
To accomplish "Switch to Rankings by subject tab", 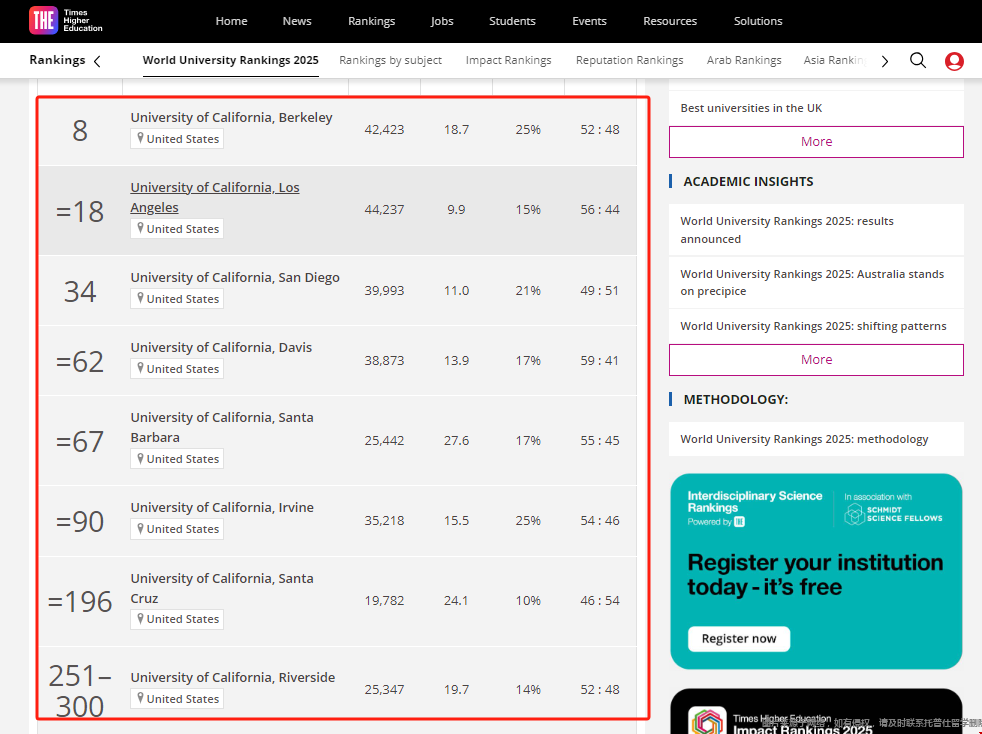I will point(390,61).
